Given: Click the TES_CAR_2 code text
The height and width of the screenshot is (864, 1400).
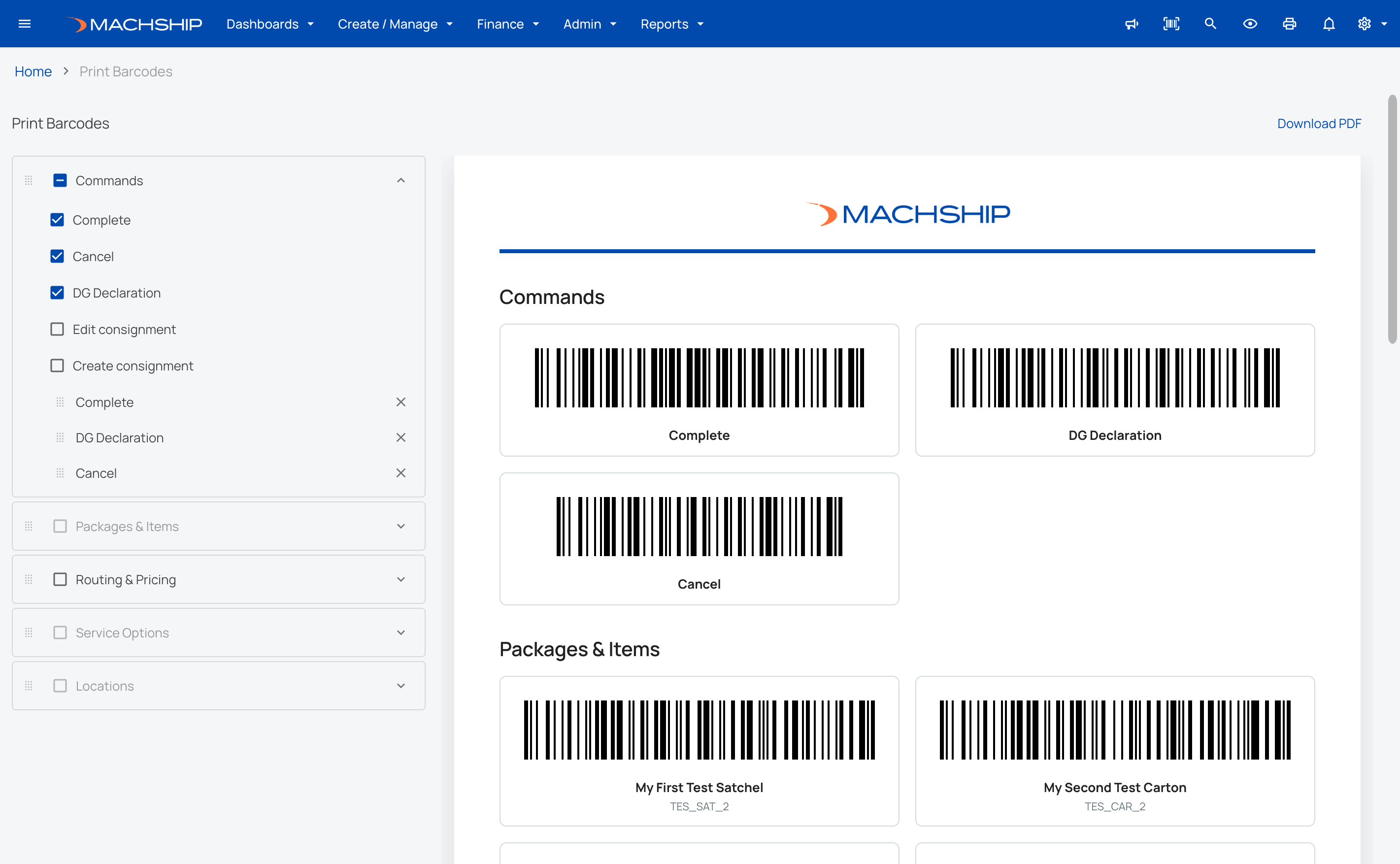Looking at the screenshot, I should coord(1115,806).
